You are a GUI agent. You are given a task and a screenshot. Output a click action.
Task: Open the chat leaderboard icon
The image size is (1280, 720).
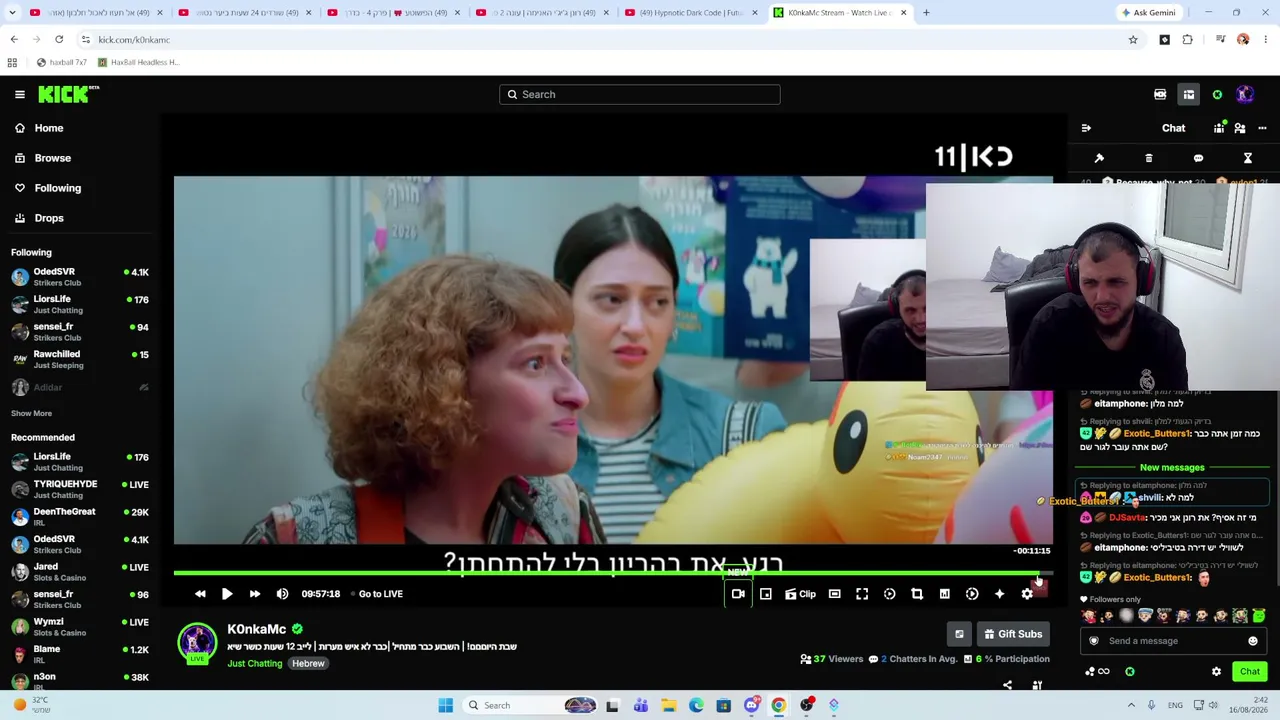[x=1219, y=128]
